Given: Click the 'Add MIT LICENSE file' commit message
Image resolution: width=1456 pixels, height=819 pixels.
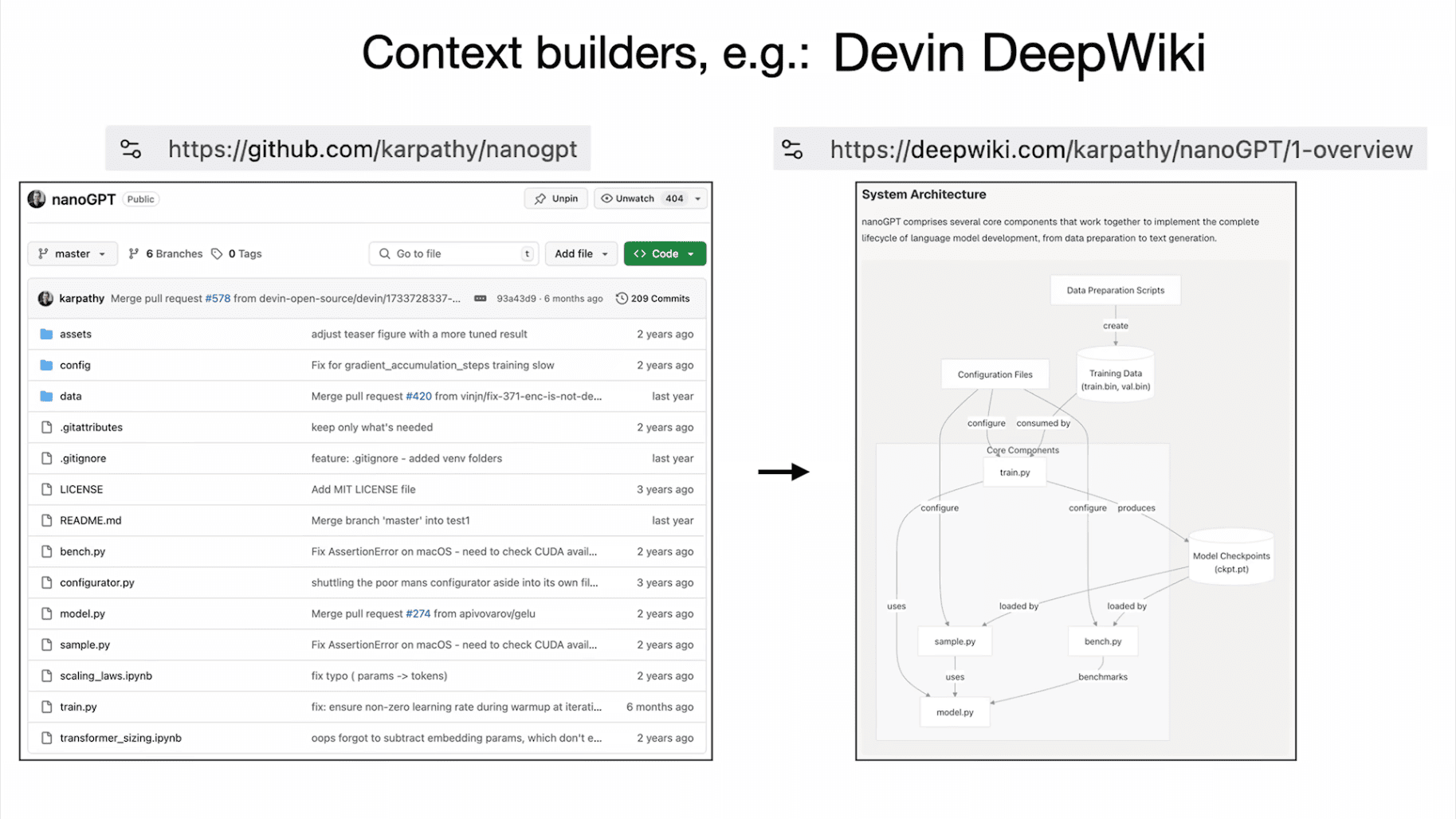Looking at the screenshot, I should coord(363,489).
